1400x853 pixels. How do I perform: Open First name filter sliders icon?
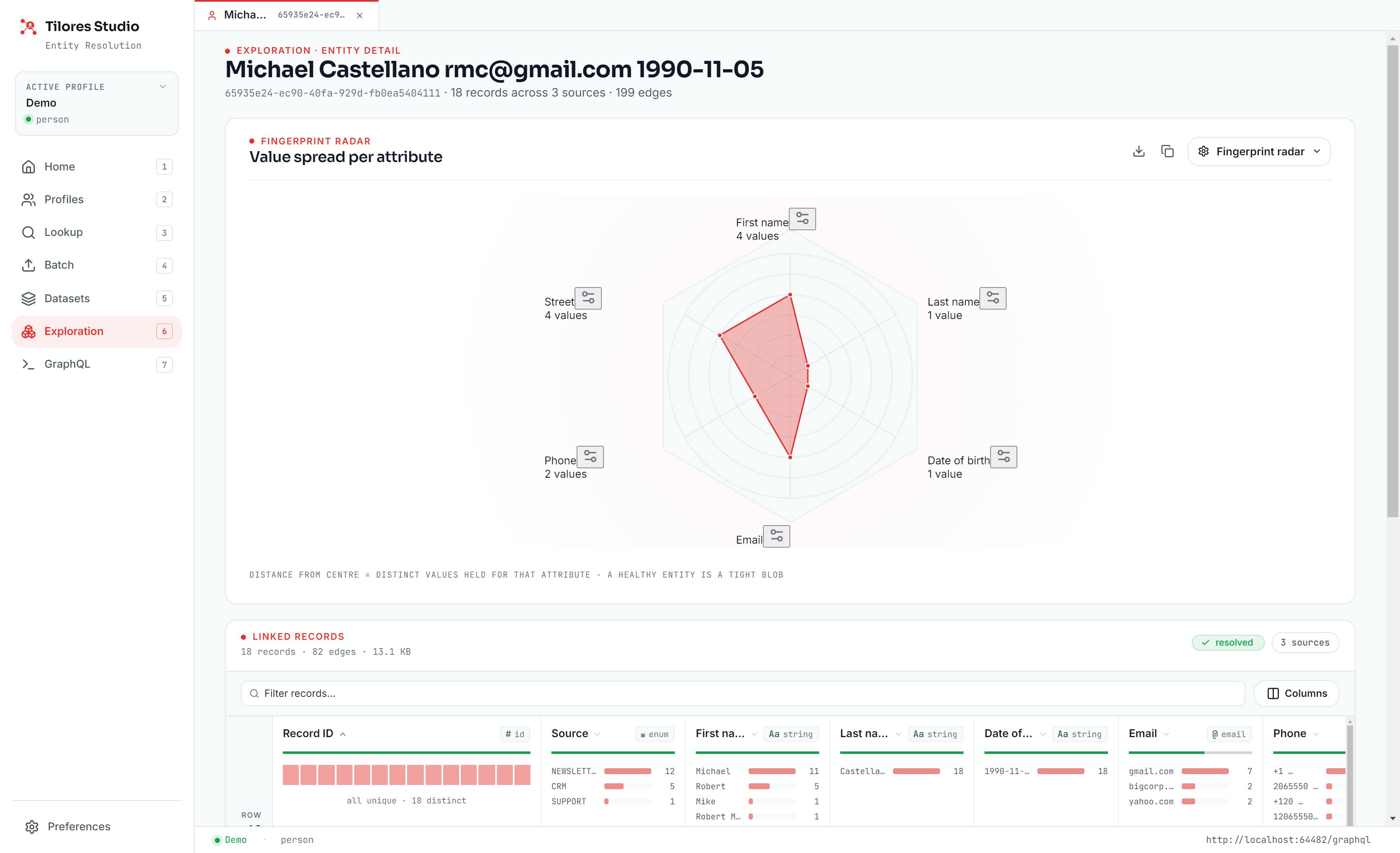click(802, 219)
